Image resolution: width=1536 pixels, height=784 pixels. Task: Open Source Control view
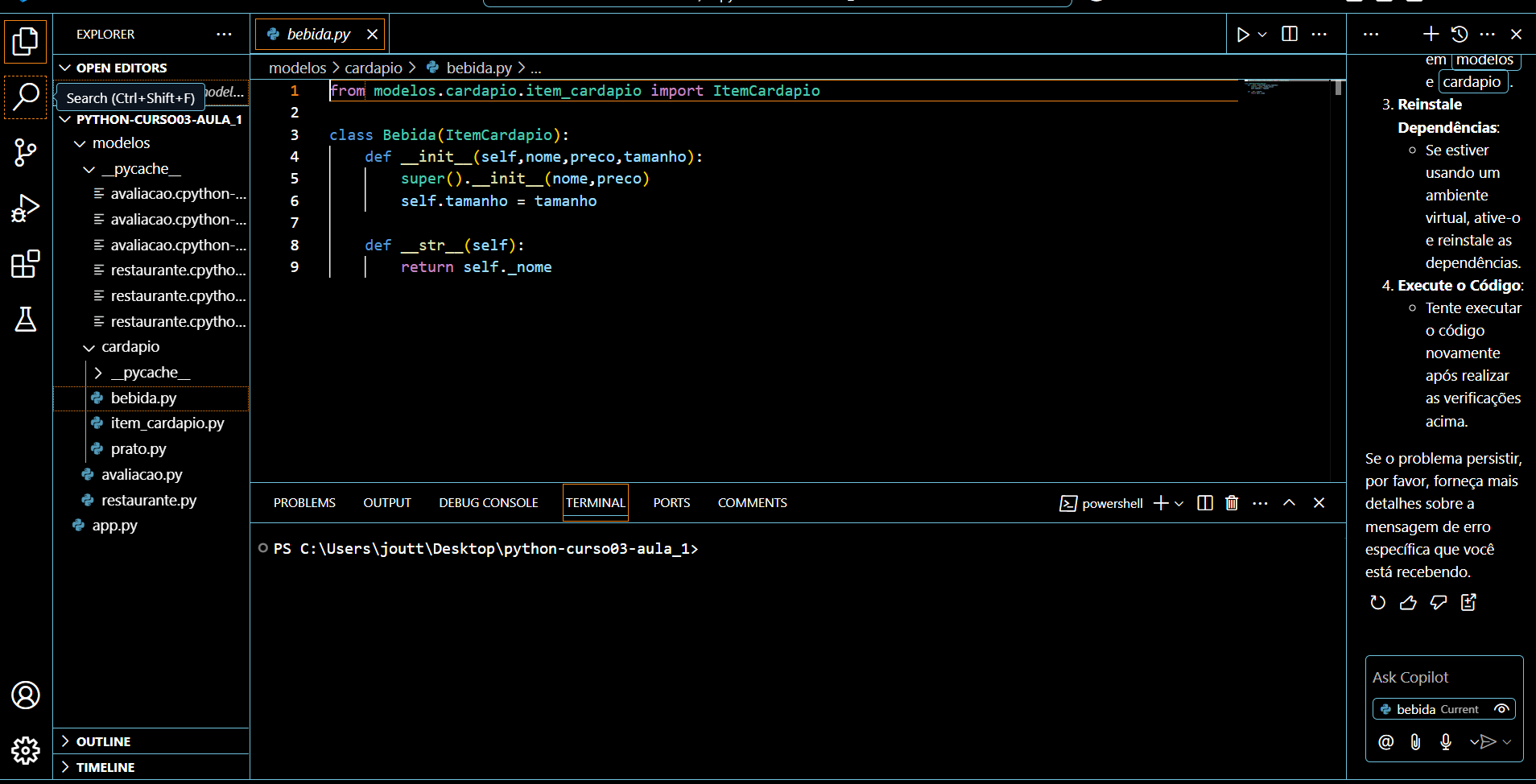(x=26, y=152)
